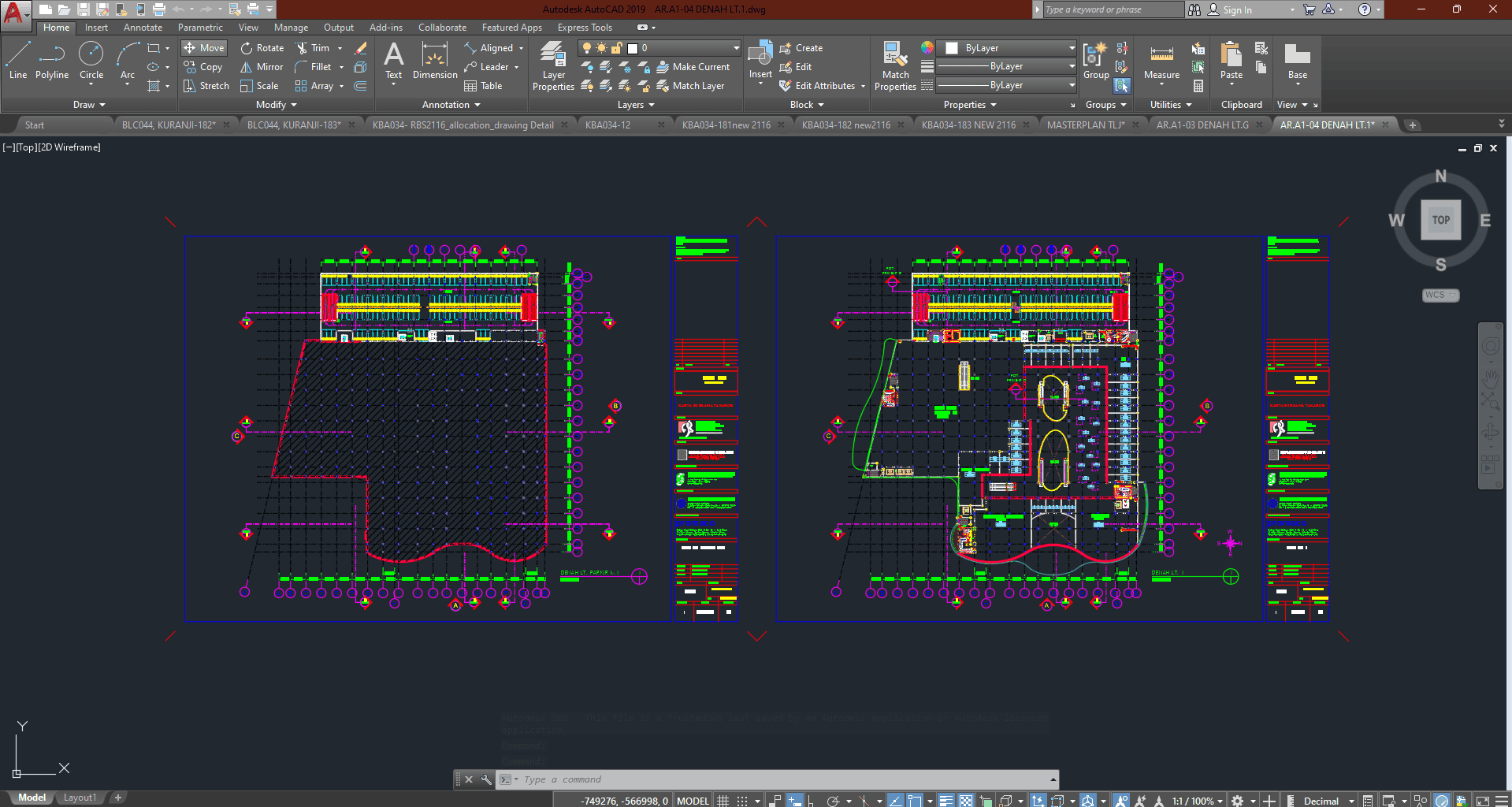The image size is (1512, 807).
Task: Toggle grid display in status bar
Action: (x=723, y=801)
